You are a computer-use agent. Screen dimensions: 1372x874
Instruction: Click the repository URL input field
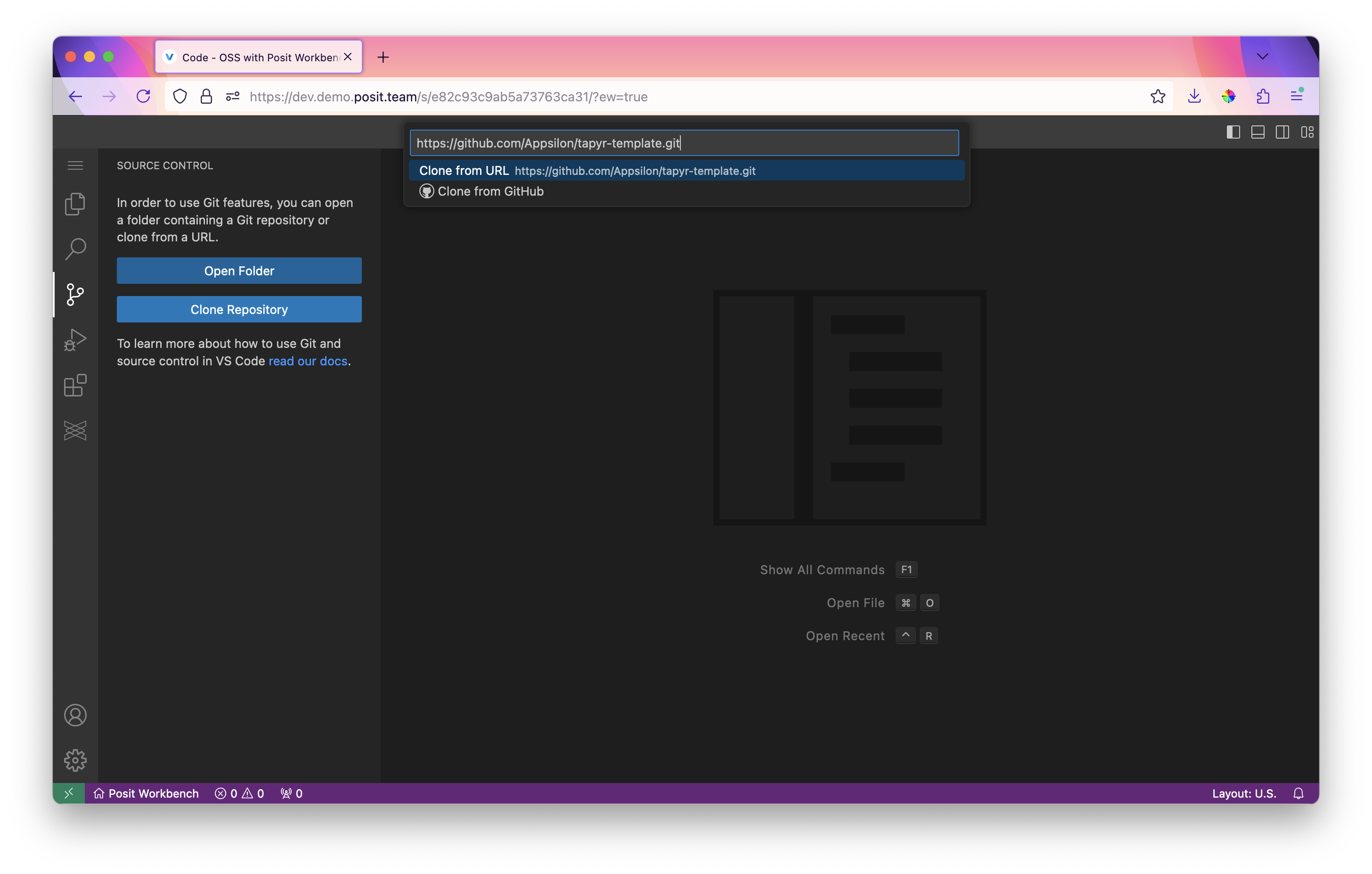click(x=684, y=143)
